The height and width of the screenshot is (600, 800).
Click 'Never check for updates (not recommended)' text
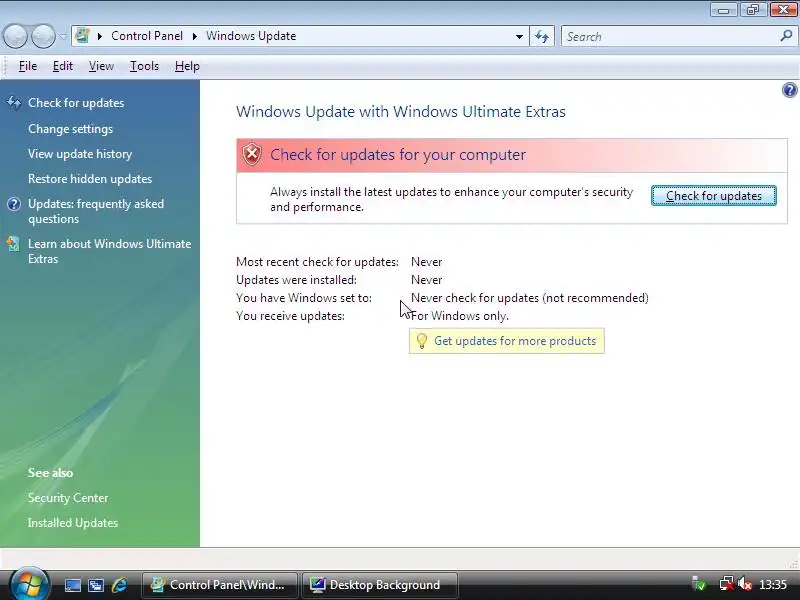(530, 298)
